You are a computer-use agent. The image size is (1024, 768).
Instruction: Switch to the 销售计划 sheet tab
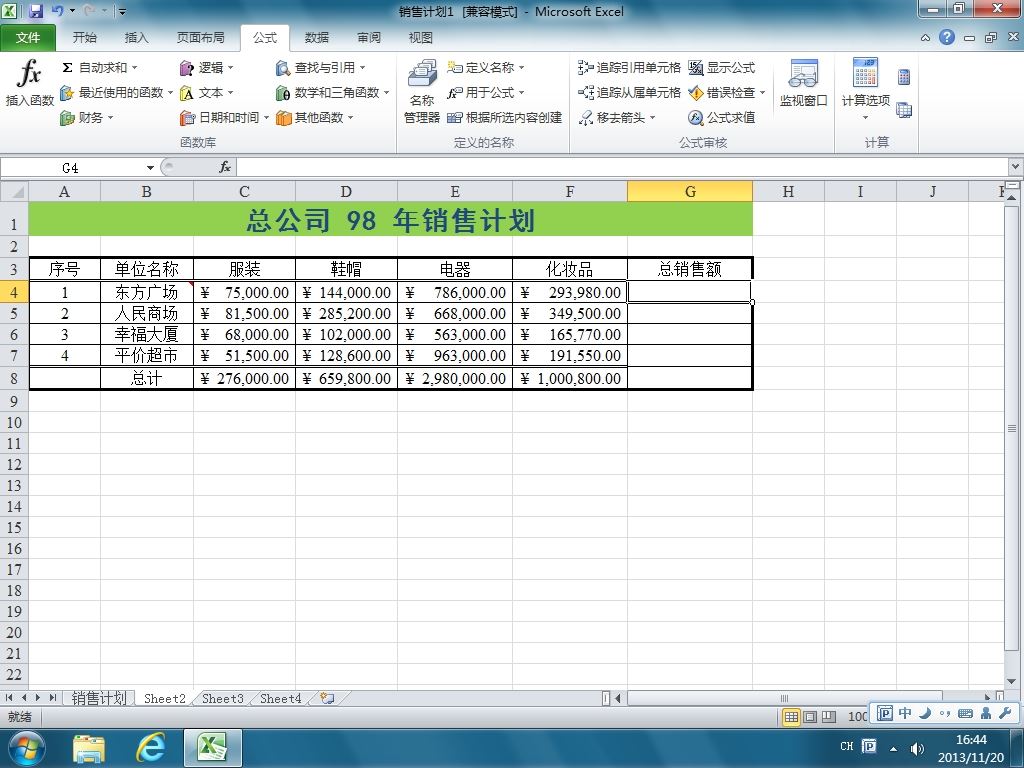[99, 698]
